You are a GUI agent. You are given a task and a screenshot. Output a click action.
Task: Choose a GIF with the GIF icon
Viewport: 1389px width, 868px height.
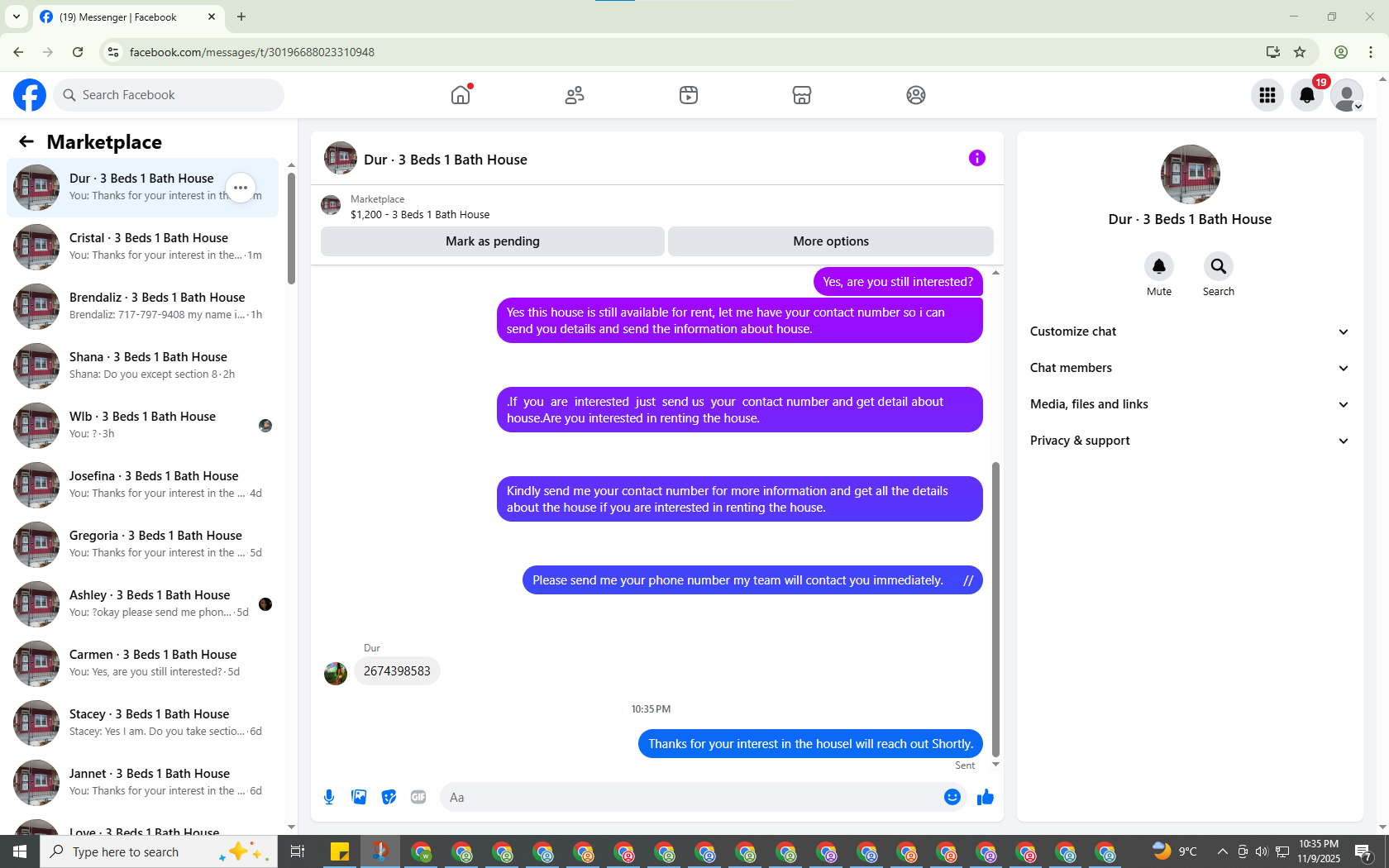click(x=418, y=797)
